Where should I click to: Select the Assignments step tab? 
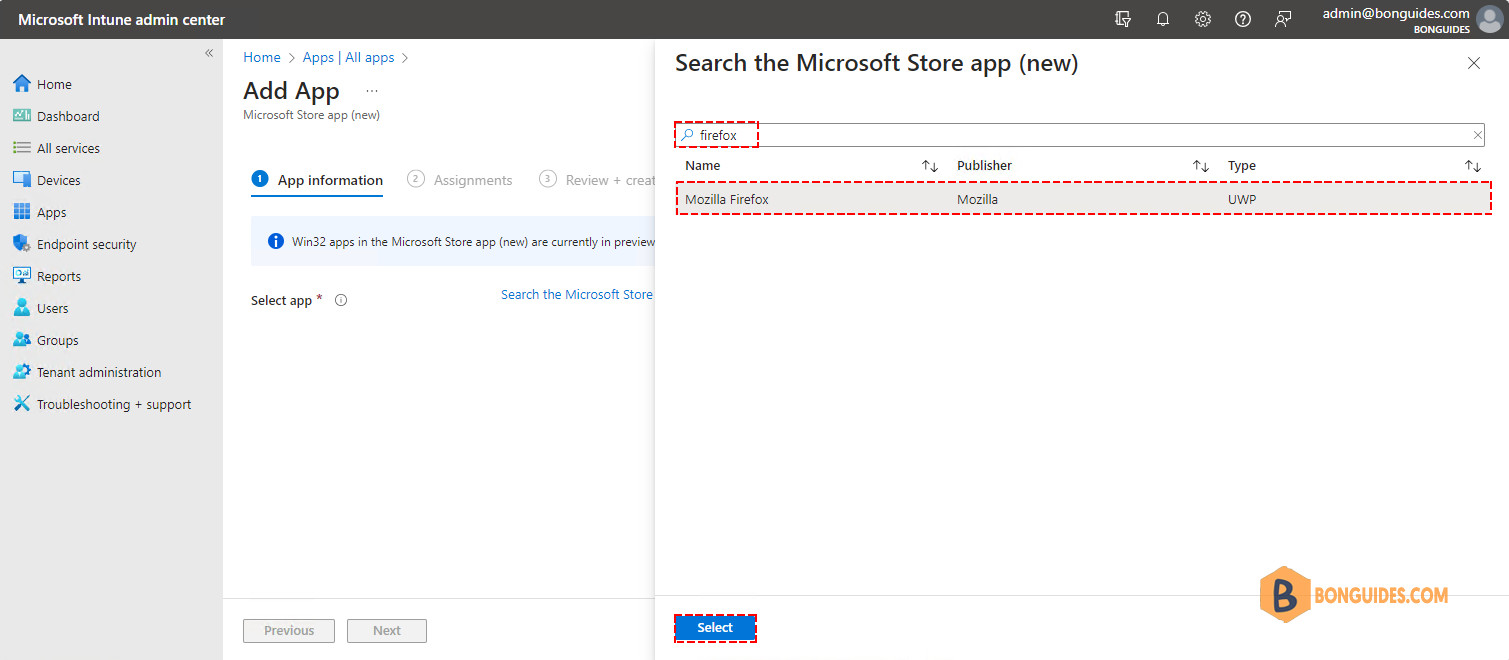pyautogui.click(x=460, y=180)
